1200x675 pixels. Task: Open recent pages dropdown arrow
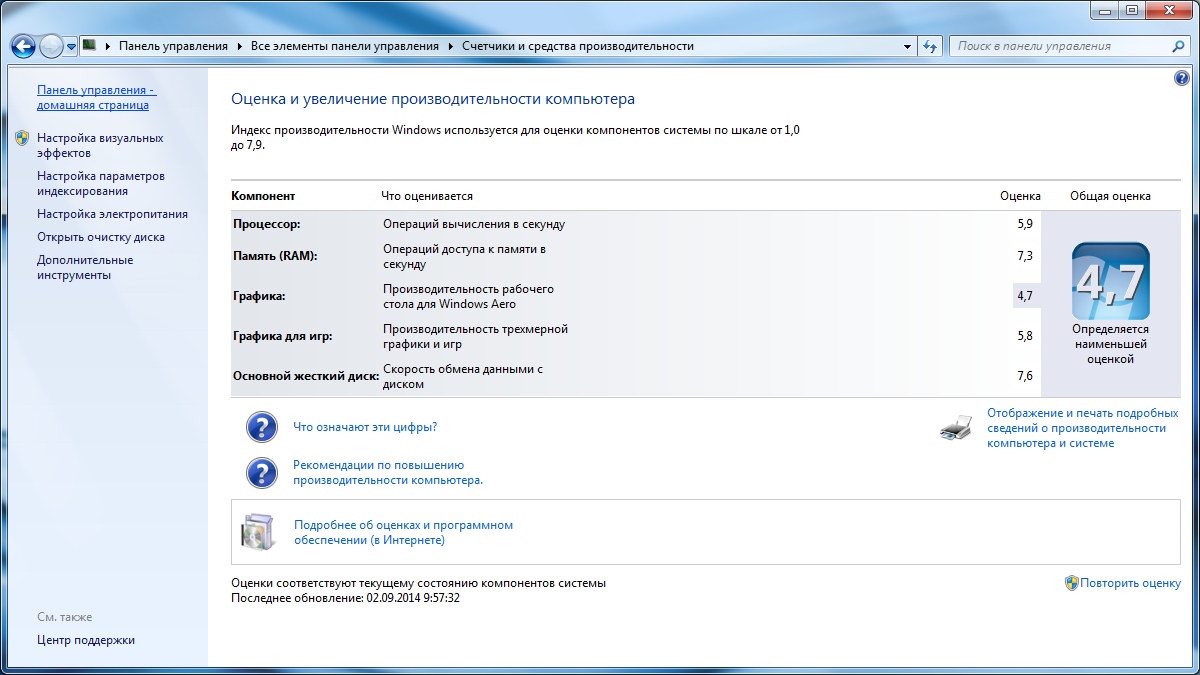72,47
